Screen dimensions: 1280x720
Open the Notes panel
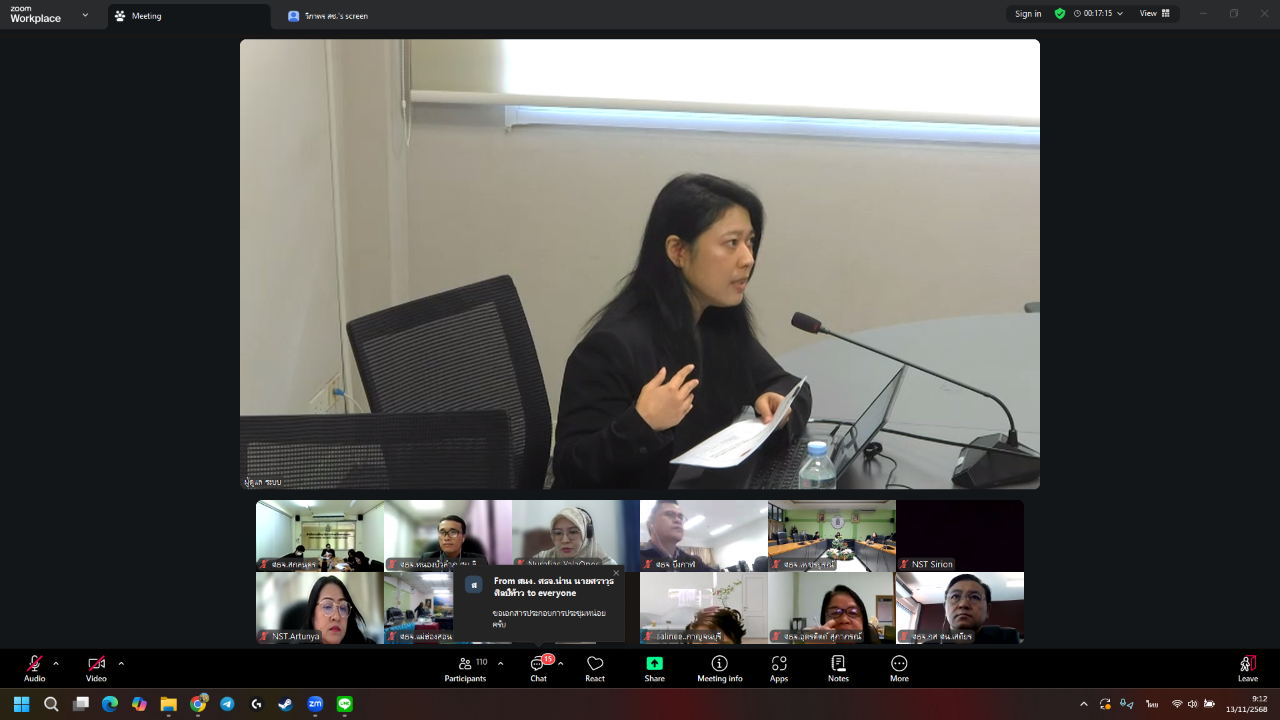[838, 668]
